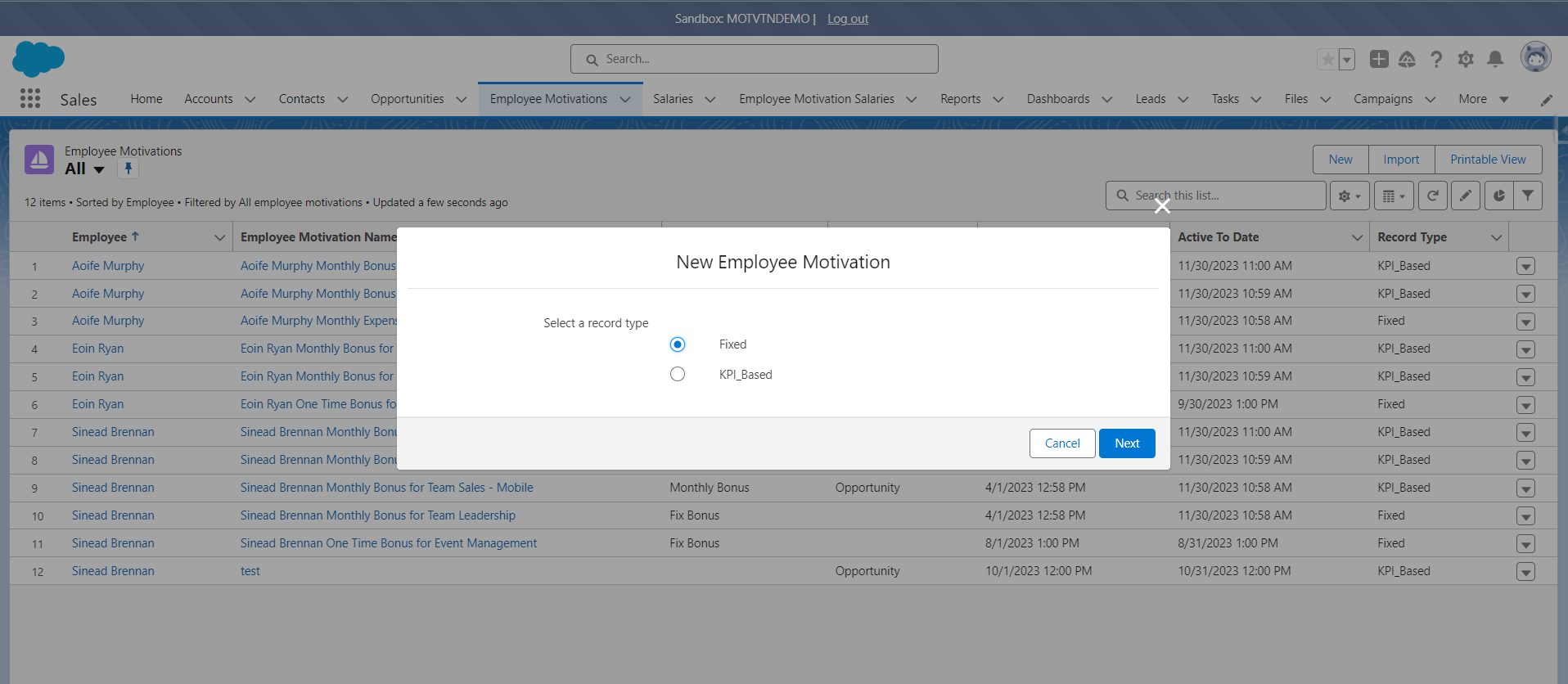Open the Notifications bell icon

(x=1495, y=59)
